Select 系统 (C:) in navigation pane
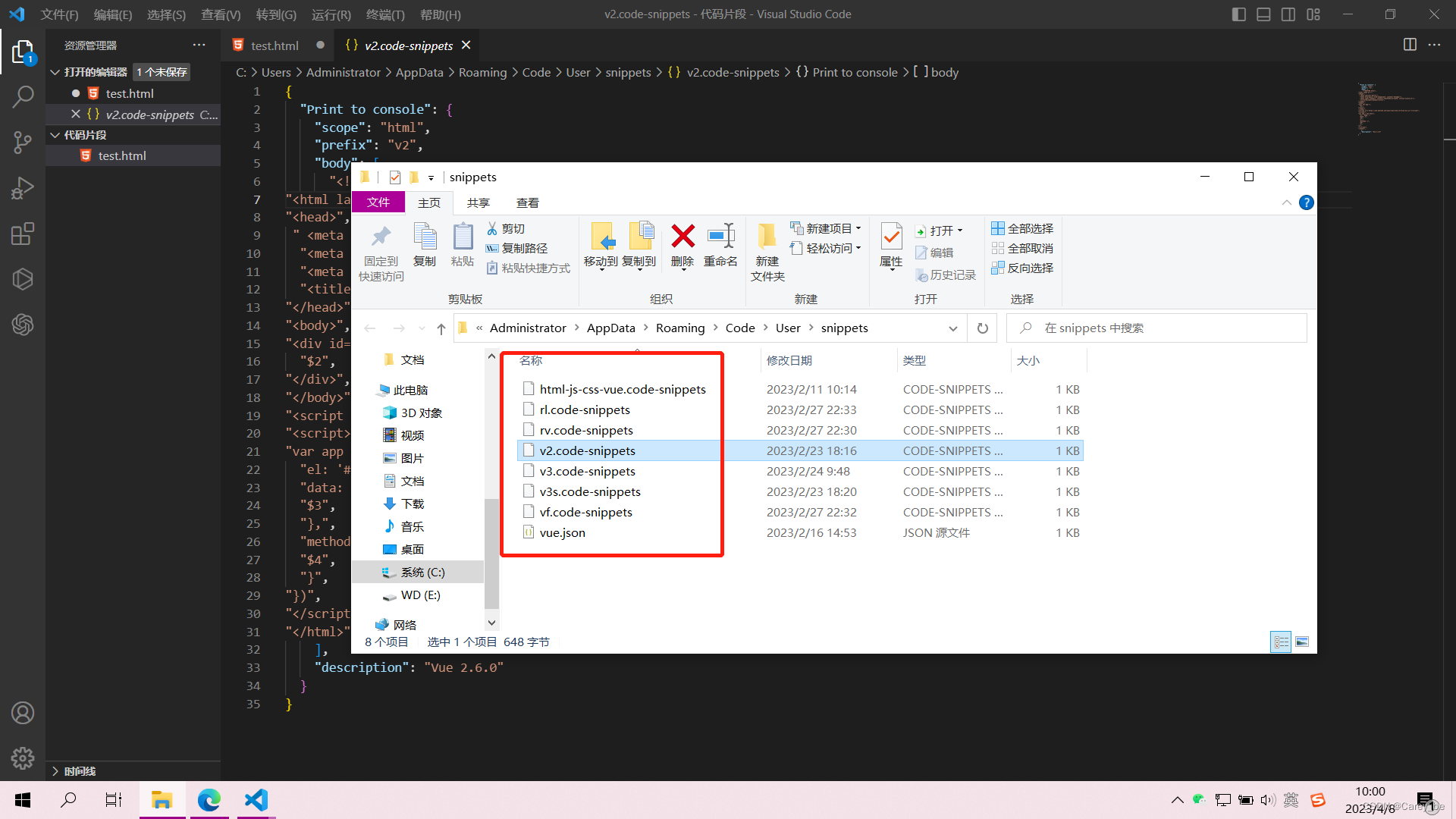 coord(418,573)
